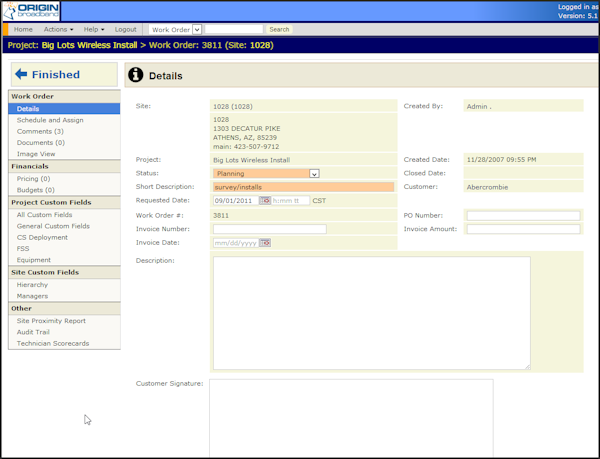600x459 pixels.
Task: Focus the top search text box
Action: point(234,29)
